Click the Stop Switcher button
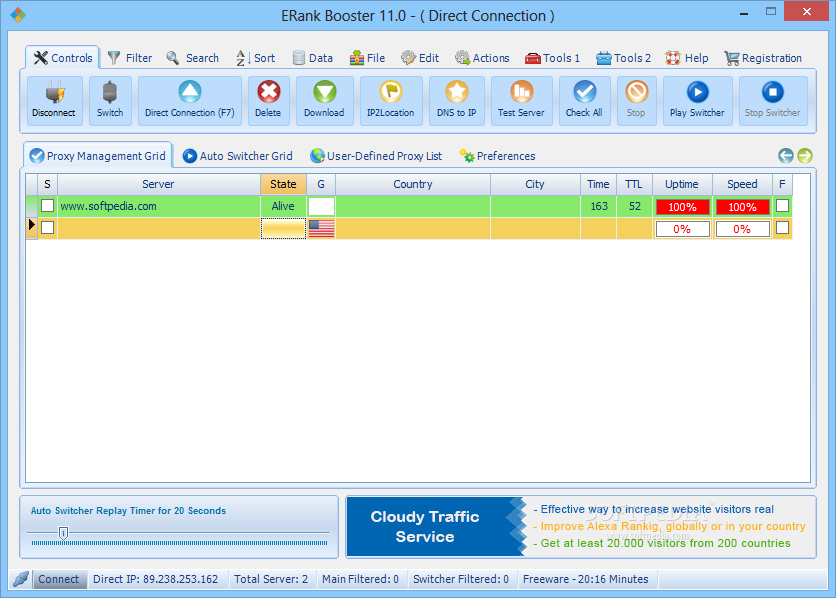 pyautogui.click(x=773, y=101)
